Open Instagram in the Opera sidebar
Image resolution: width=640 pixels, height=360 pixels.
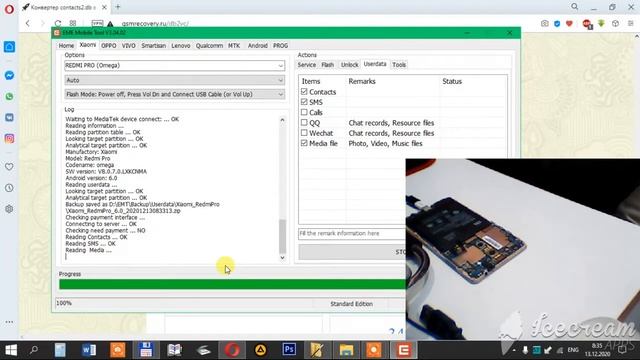pyautogui.click(x=9, y=138)
